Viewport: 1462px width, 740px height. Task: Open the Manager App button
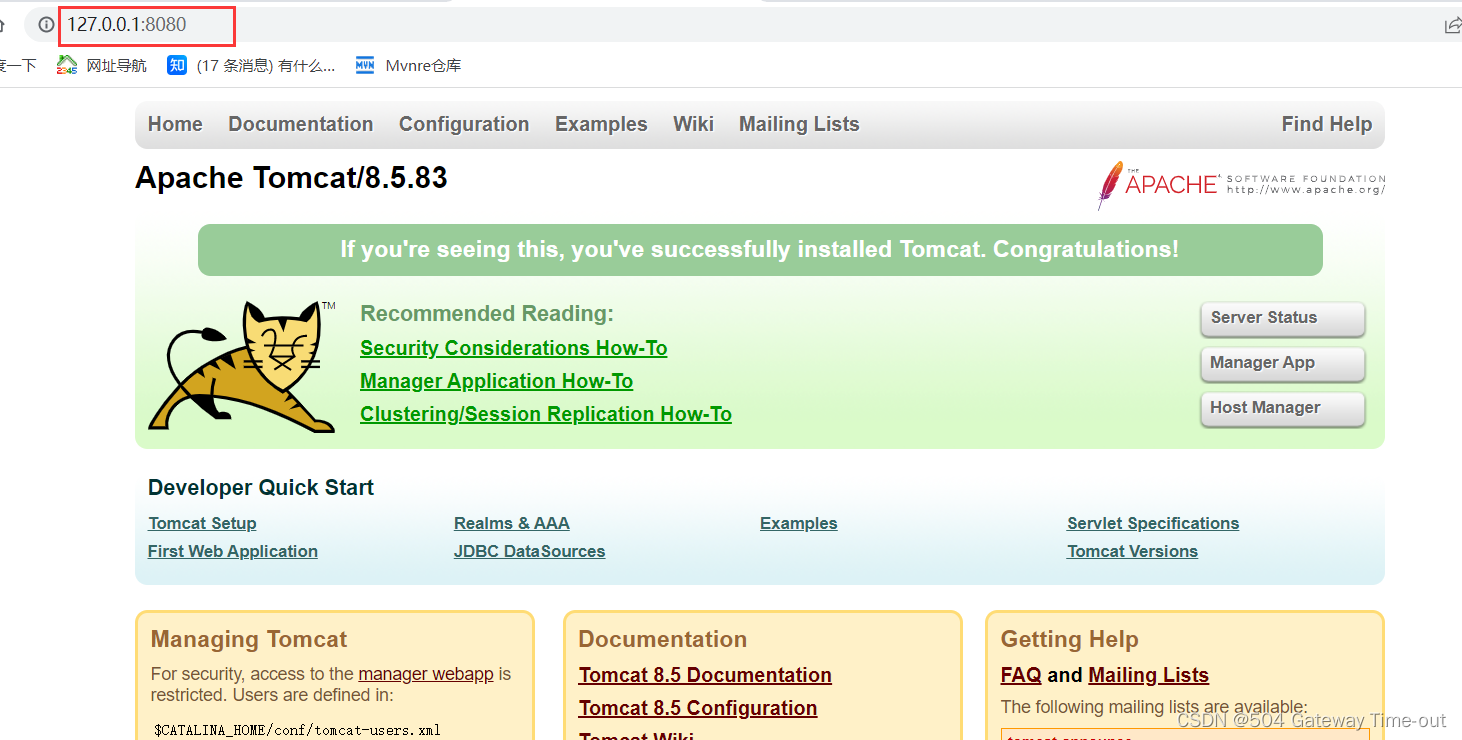click(x=1283, y=364)
